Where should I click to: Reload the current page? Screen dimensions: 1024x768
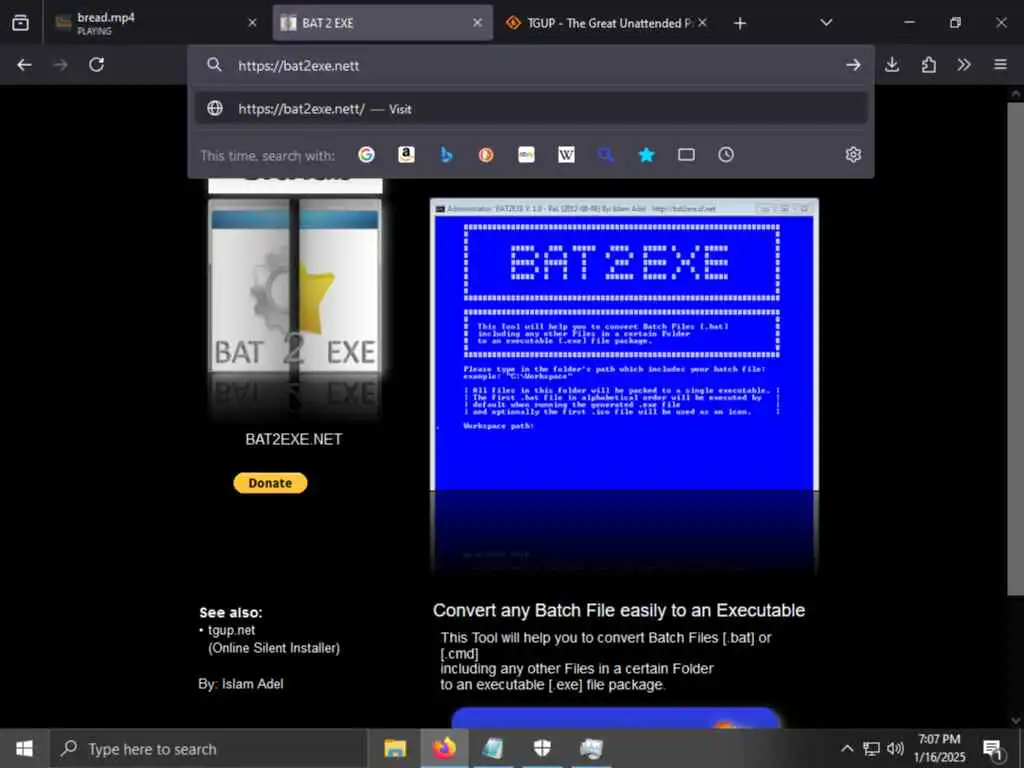point(97,65)
